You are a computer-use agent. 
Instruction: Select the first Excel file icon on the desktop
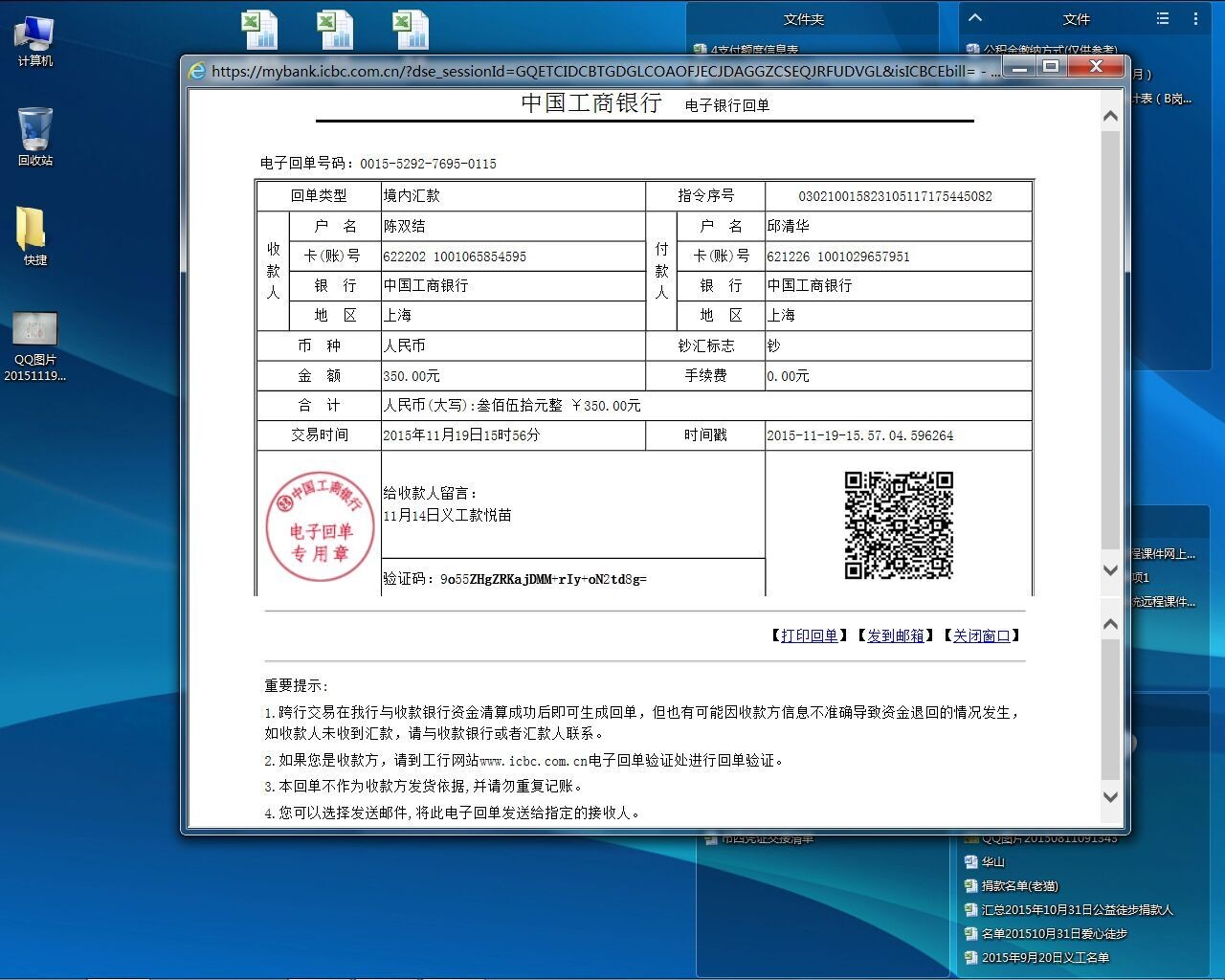click(x=259, y=29)
